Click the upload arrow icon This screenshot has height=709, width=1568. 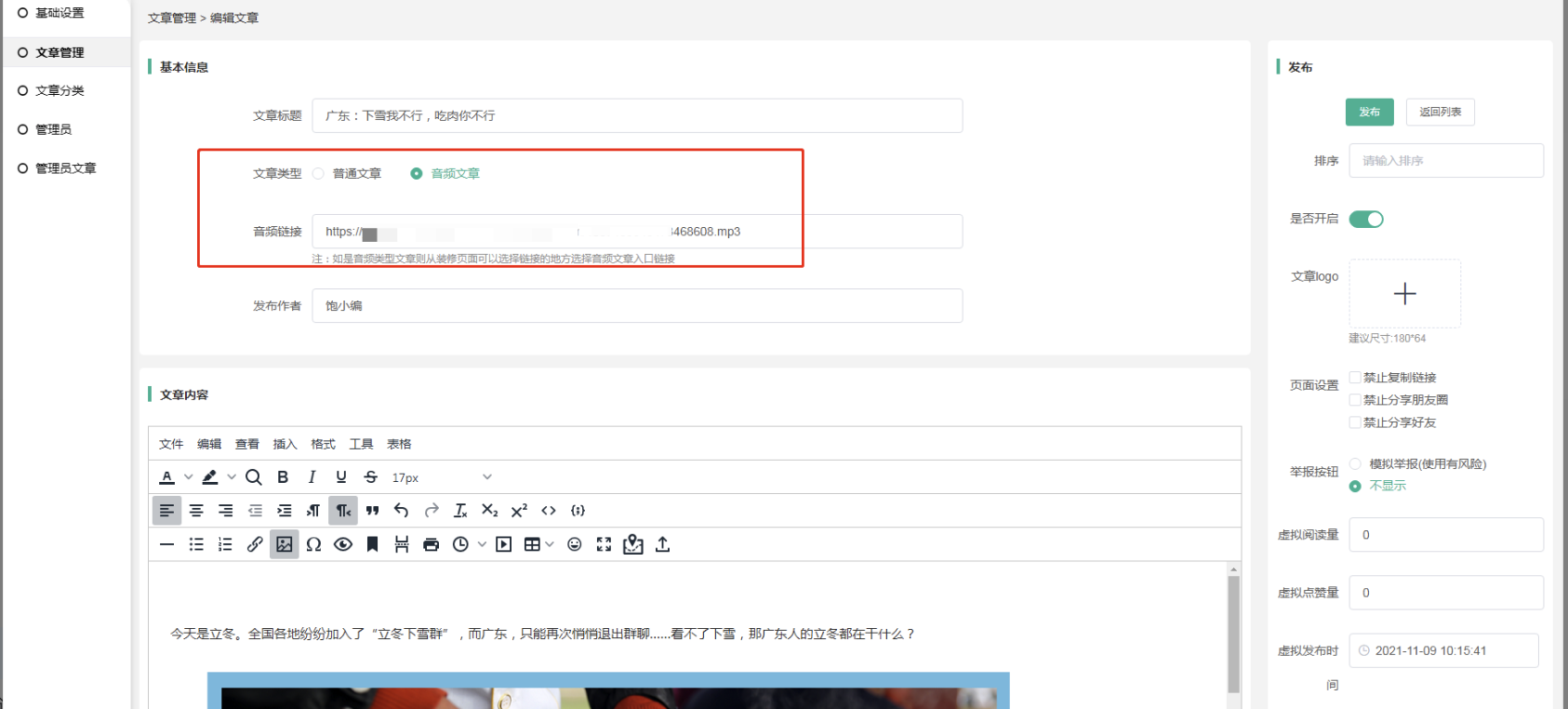point(663,544)
